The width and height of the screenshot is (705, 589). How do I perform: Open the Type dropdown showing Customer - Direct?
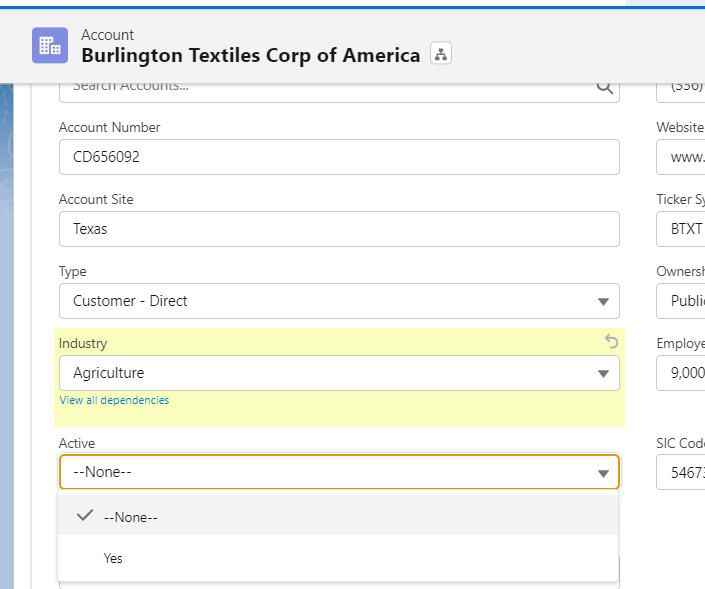tap(339, 301)
